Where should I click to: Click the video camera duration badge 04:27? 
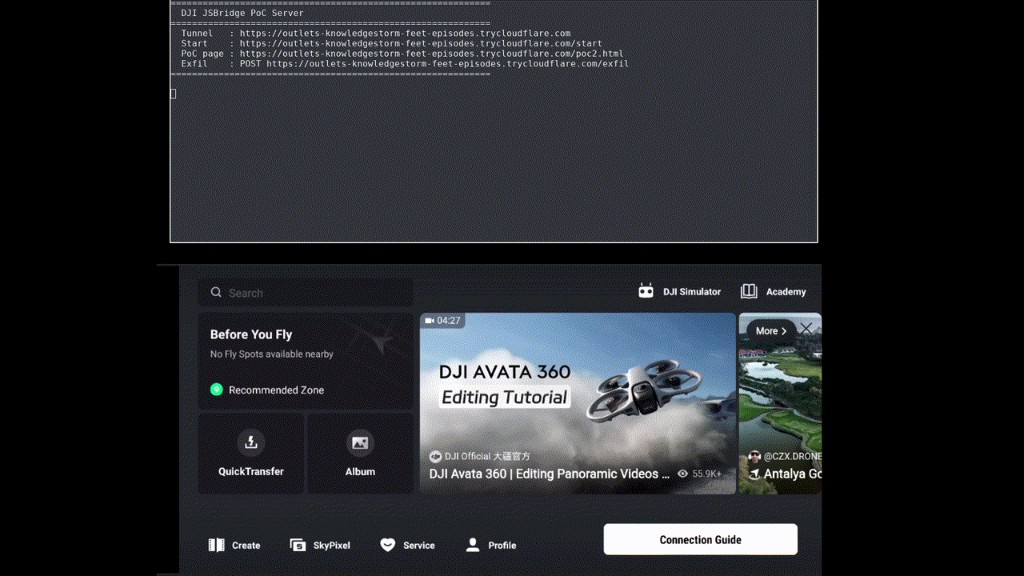[x=443, y=321]
